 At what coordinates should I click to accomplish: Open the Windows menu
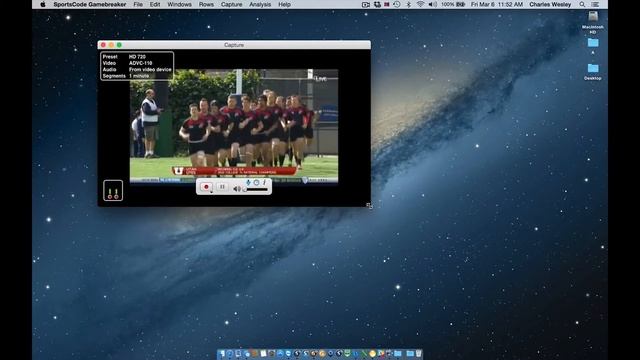179,4
